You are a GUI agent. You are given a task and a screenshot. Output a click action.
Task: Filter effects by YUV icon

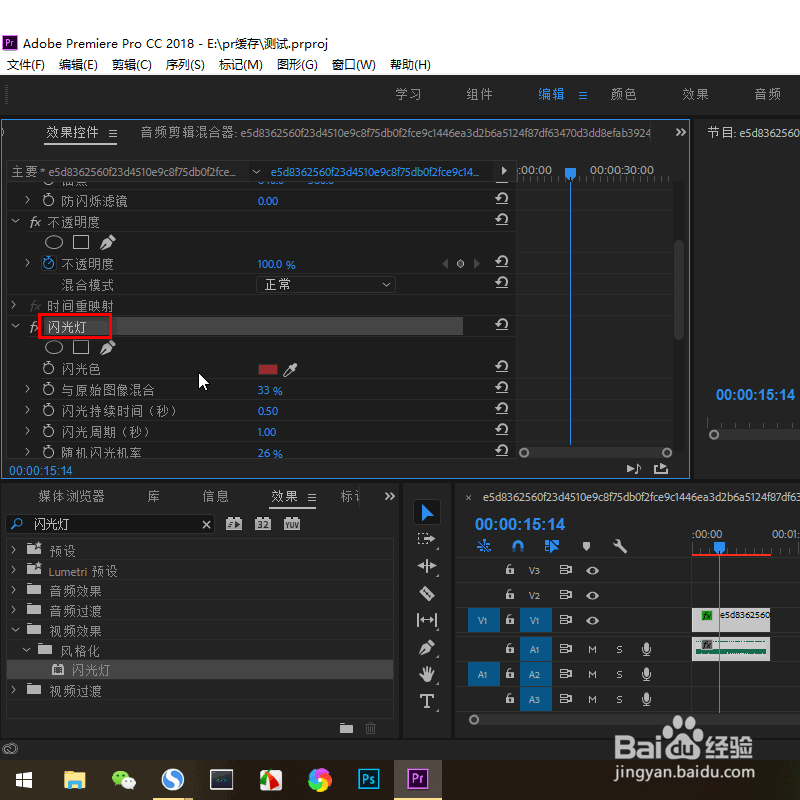292,524
